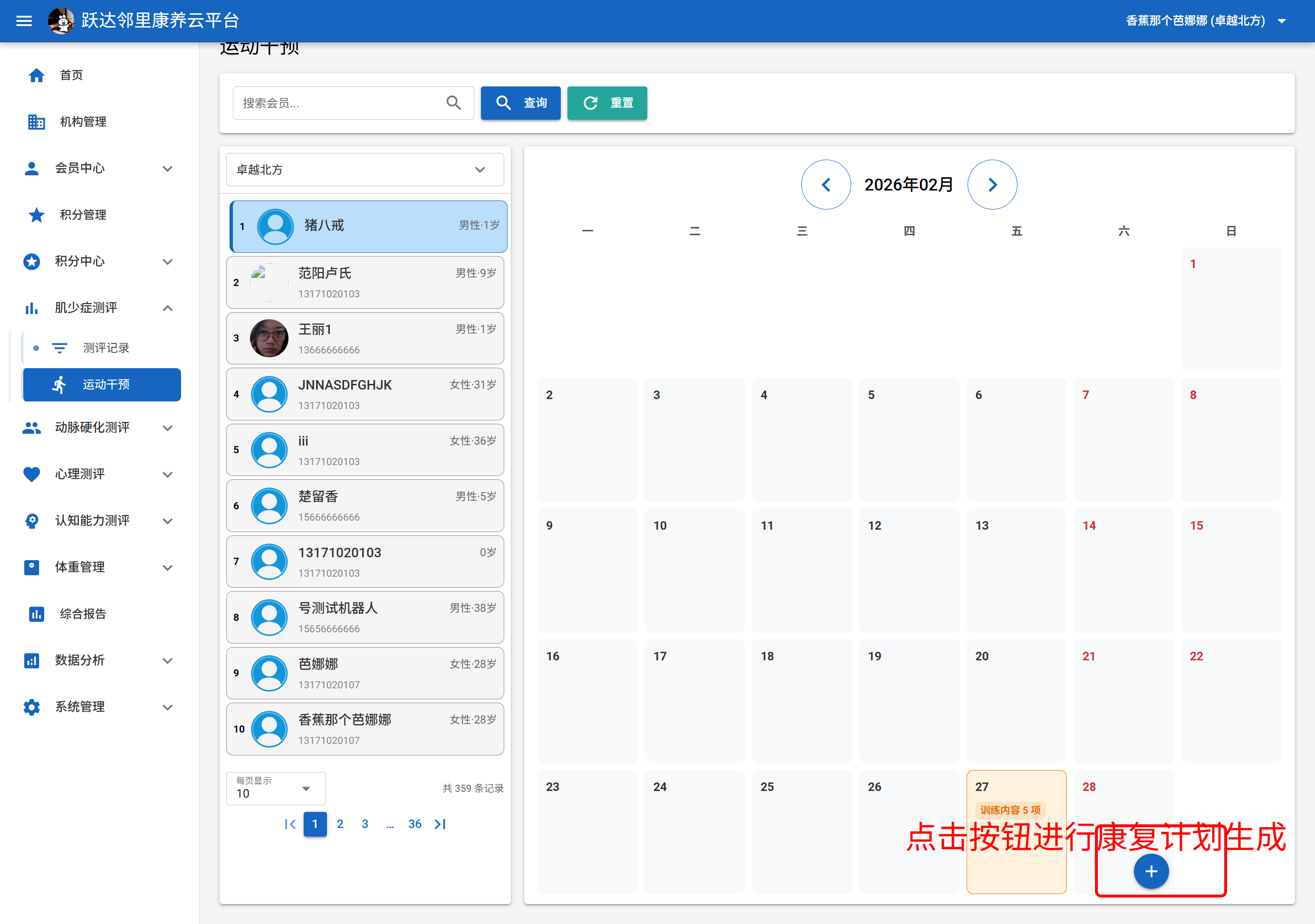Expand the 系统管理 menu chevron
The width and height of the screenshot is (1315, 924).
(x=167, y=707)
